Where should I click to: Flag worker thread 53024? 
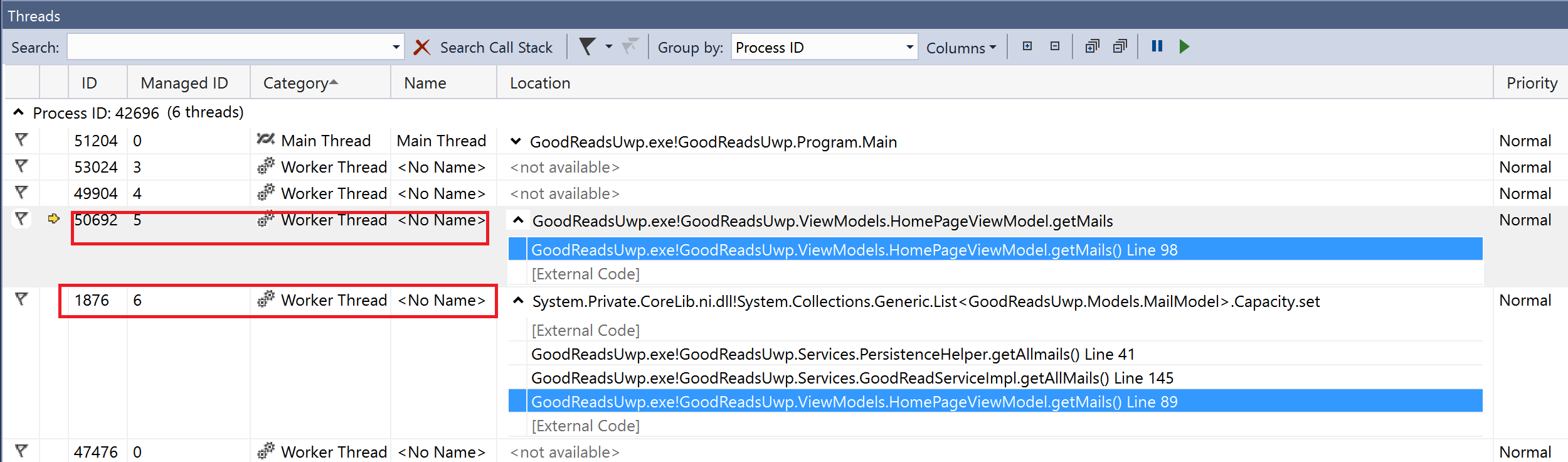[21, 166]
